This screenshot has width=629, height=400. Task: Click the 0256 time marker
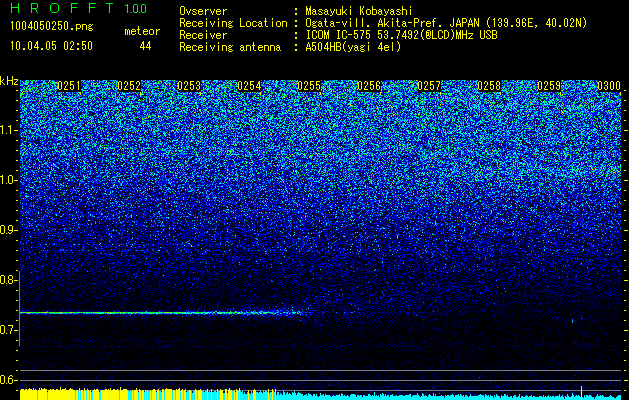pos(369,86)
